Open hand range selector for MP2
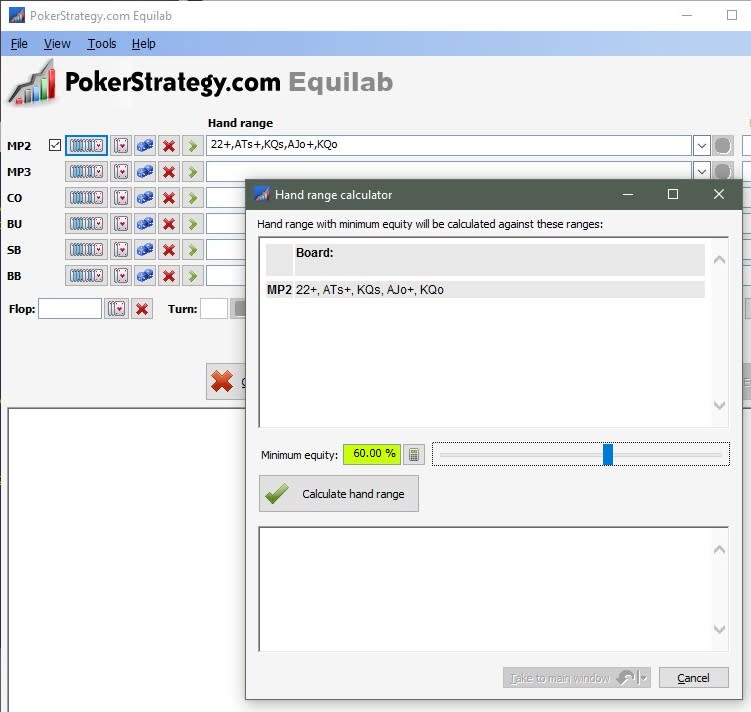751x712 pixels. pos(86,146)
